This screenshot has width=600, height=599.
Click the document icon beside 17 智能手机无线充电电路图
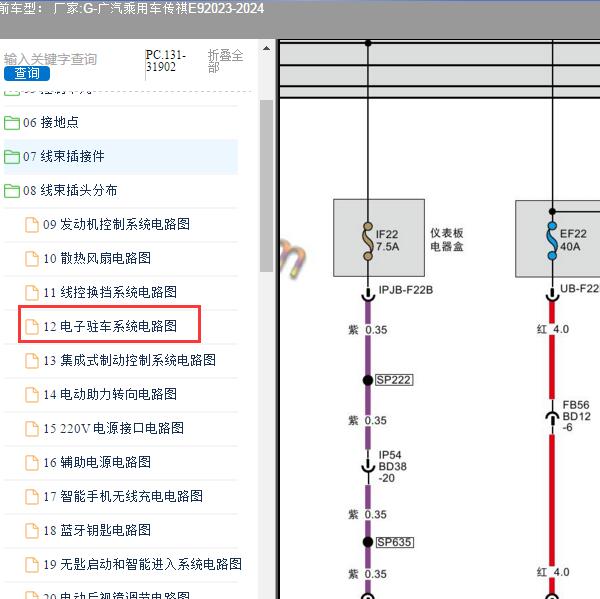tap(32, 497)
